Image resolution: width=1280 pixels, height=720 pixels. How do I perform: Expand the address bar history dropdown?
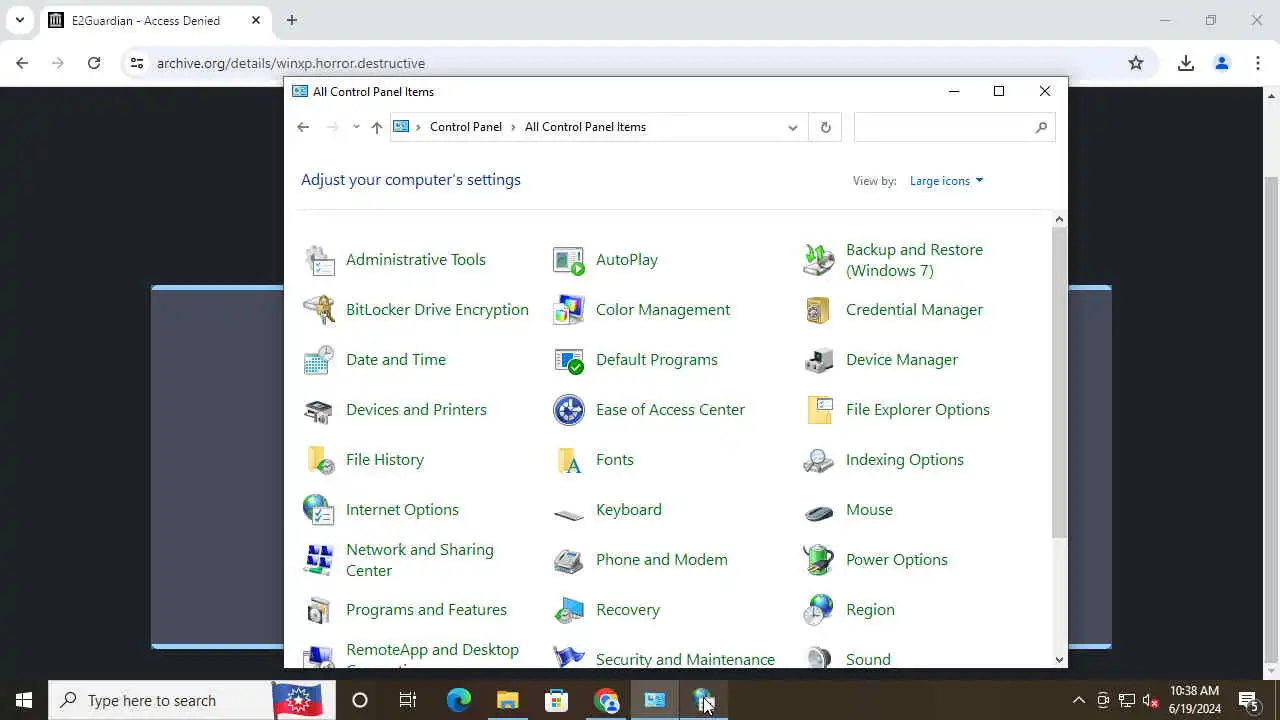click(792, 127)
